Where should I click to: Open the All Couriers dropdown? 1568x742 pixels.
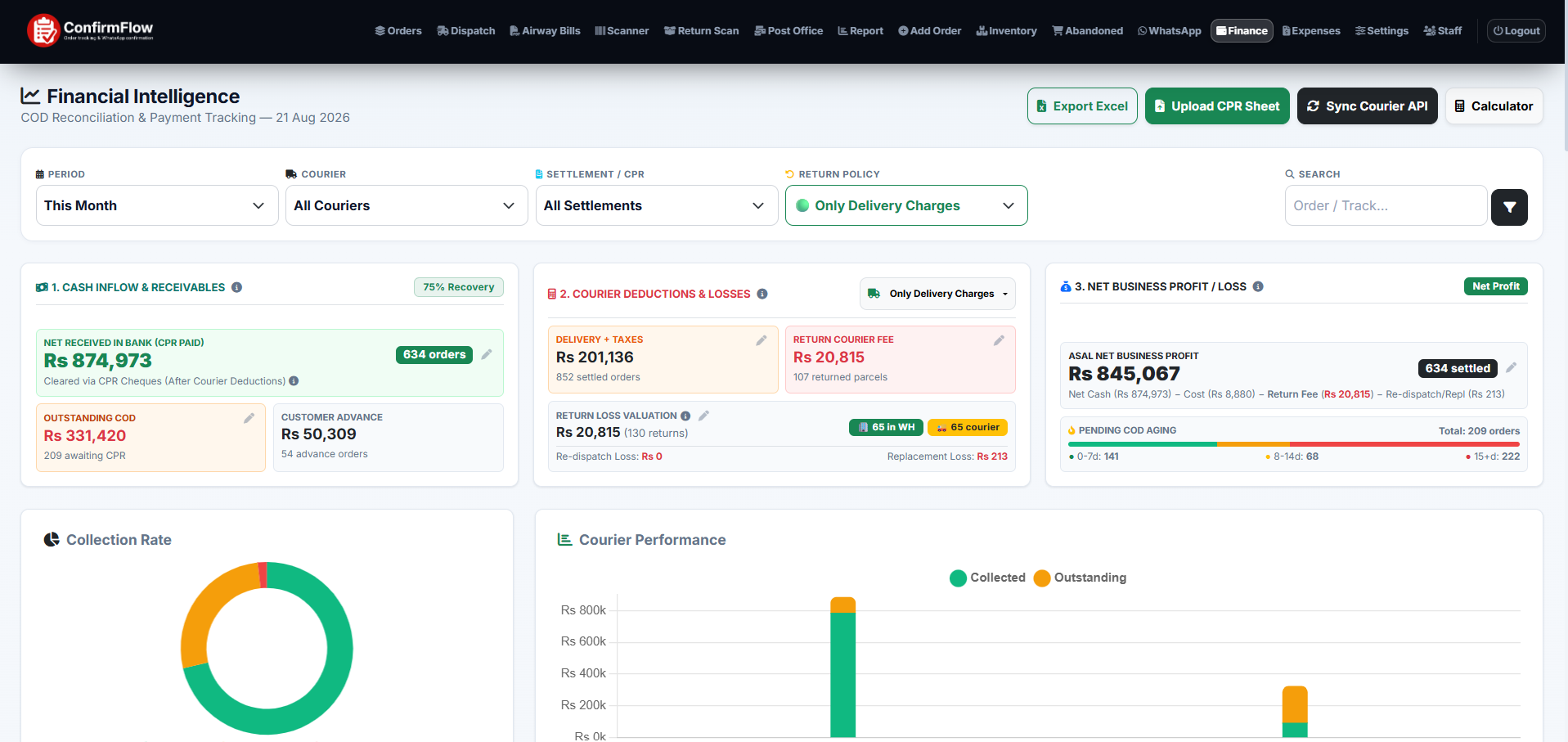(x=407, y=205)
